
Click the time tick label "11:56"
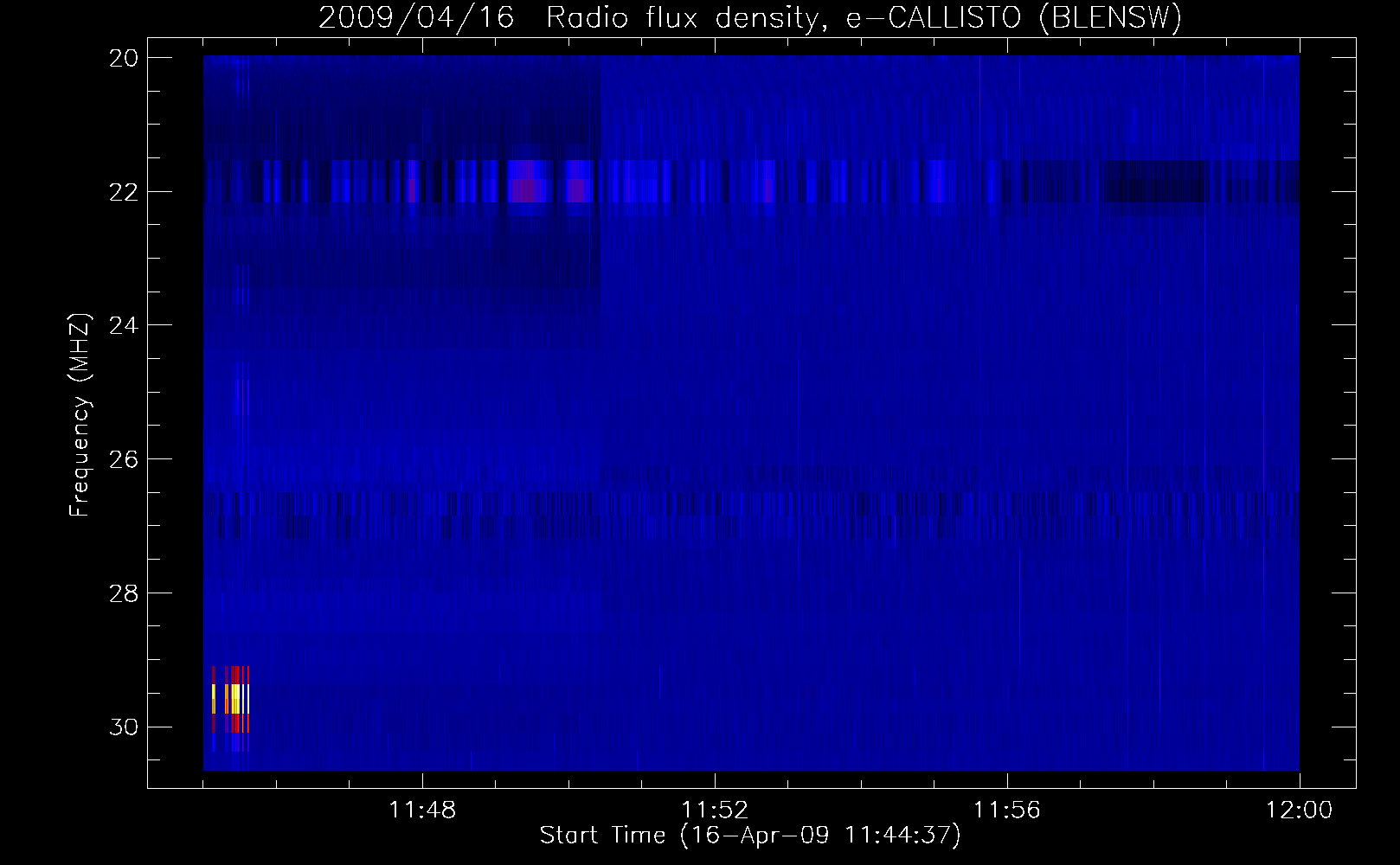pos(1007,811)
